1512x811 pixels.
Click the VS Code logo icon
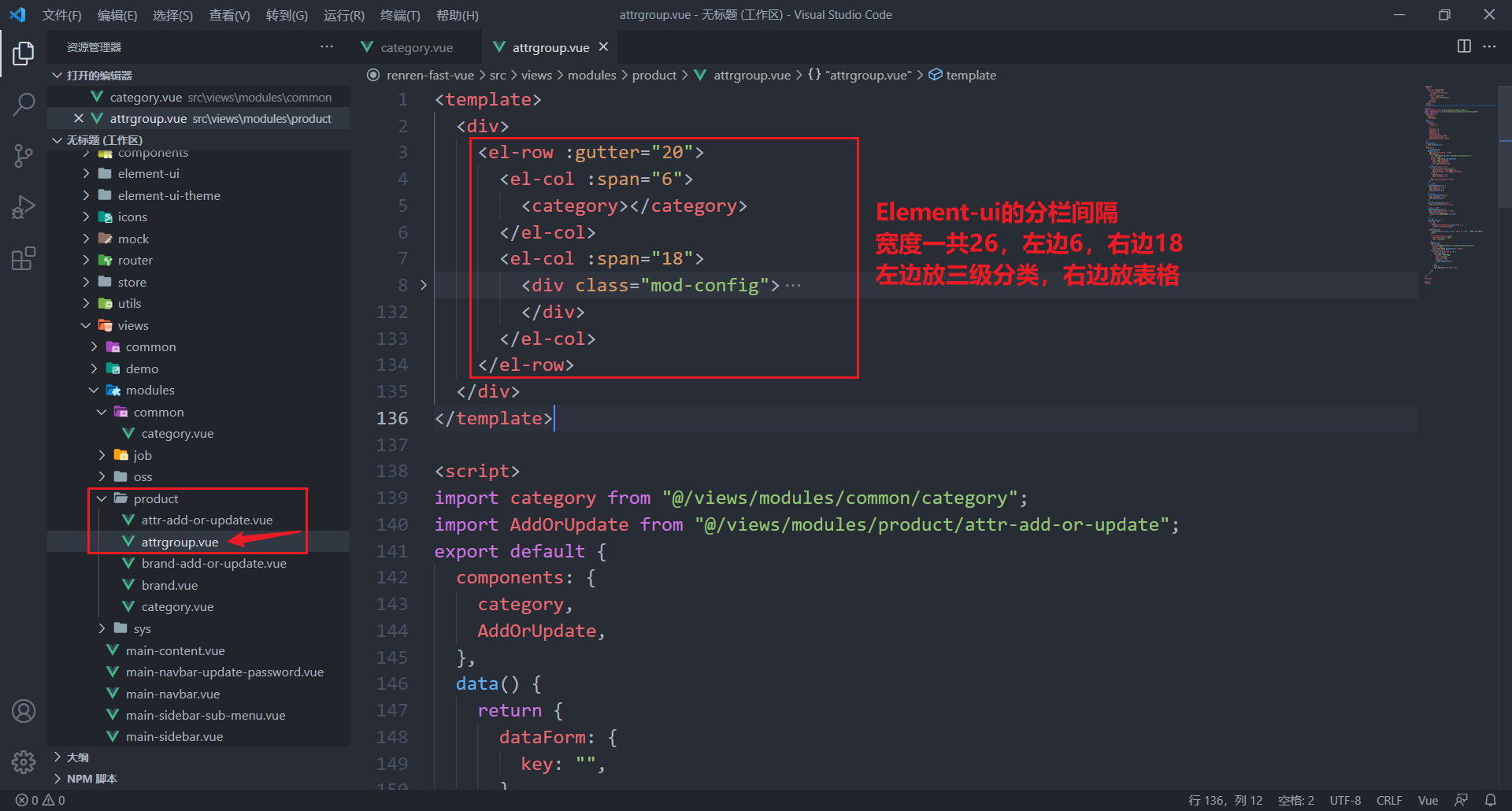(17, 15)
